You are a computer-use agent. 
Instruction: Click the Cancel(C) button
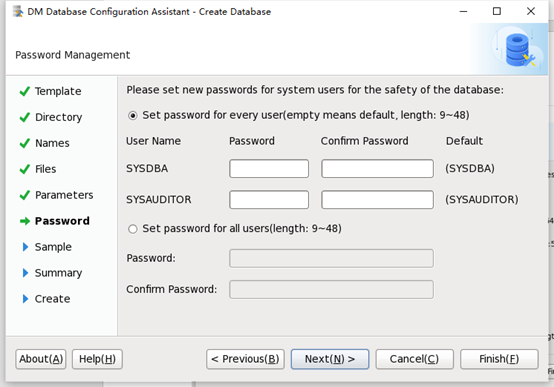(x=414, y=359)
